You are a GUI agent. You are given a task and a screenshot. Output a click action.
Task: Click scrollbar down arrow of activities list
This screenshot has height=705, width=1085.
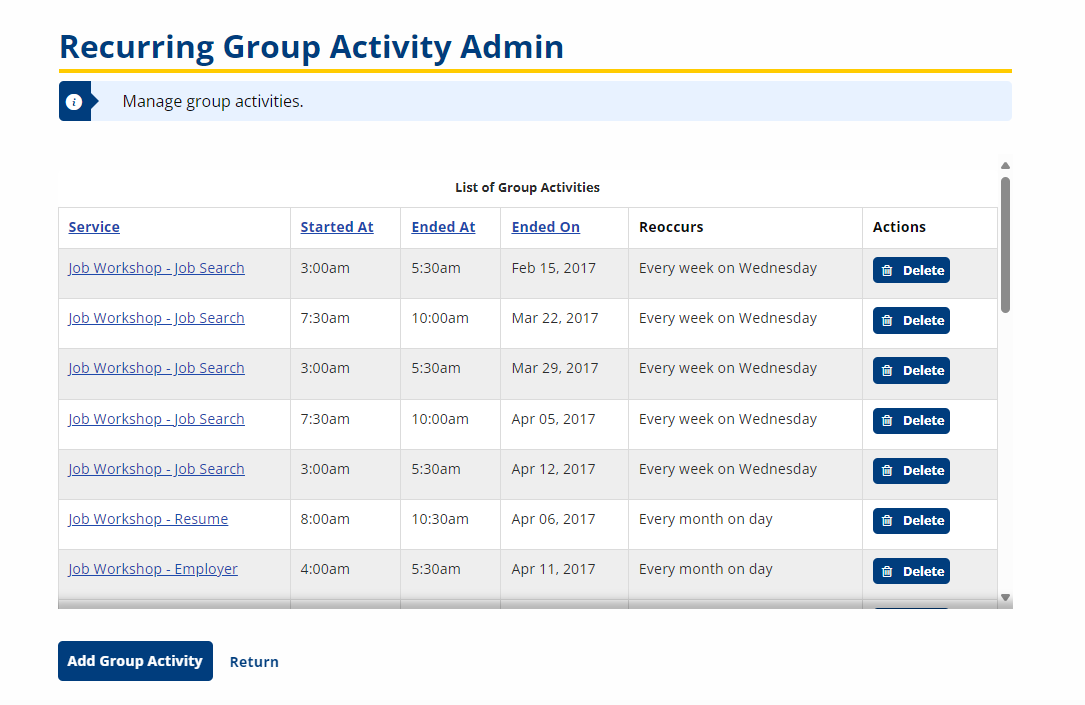click(x=1005, y=598)
